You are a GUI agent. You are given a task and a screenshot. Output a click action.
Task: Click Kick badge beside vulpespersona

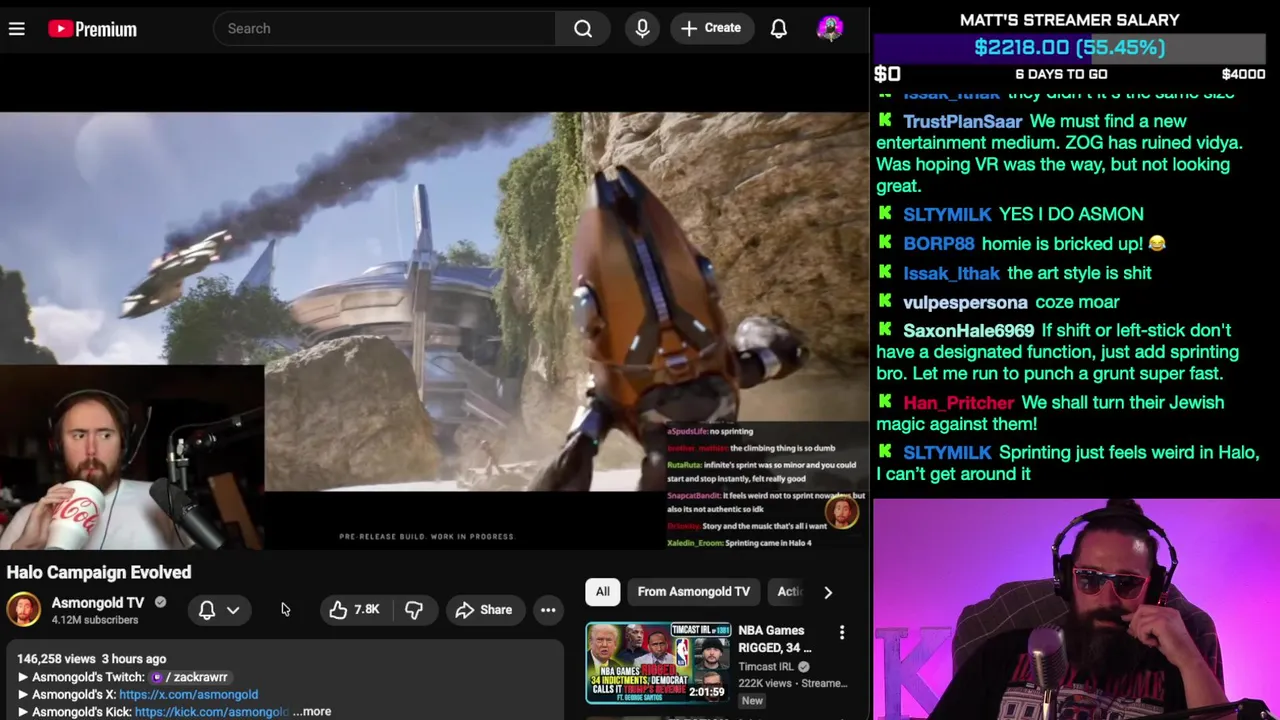point(885,301)
